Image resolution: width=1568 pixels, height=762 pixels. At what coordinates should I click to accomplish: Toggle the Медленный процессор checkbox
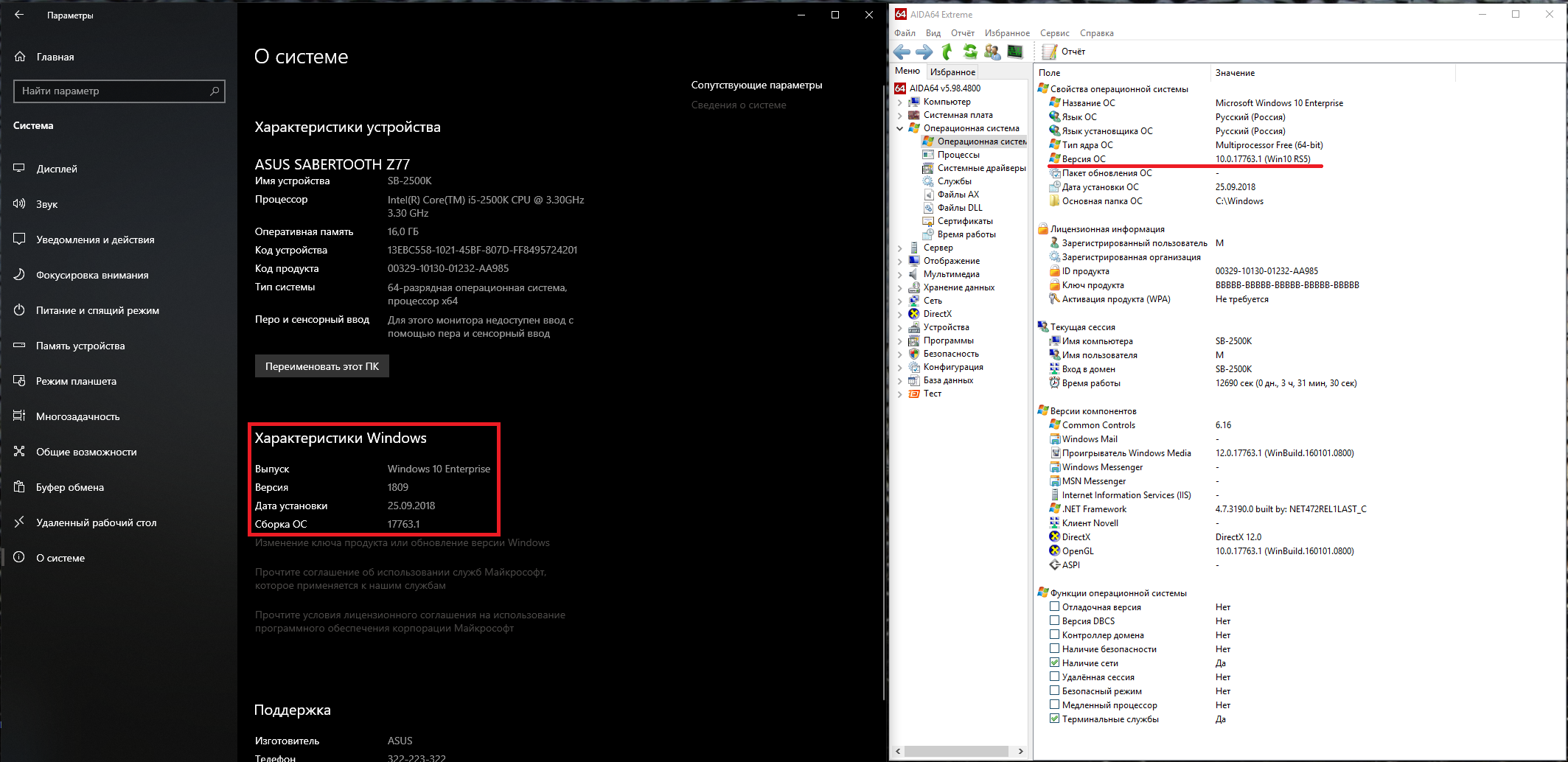1055,705
